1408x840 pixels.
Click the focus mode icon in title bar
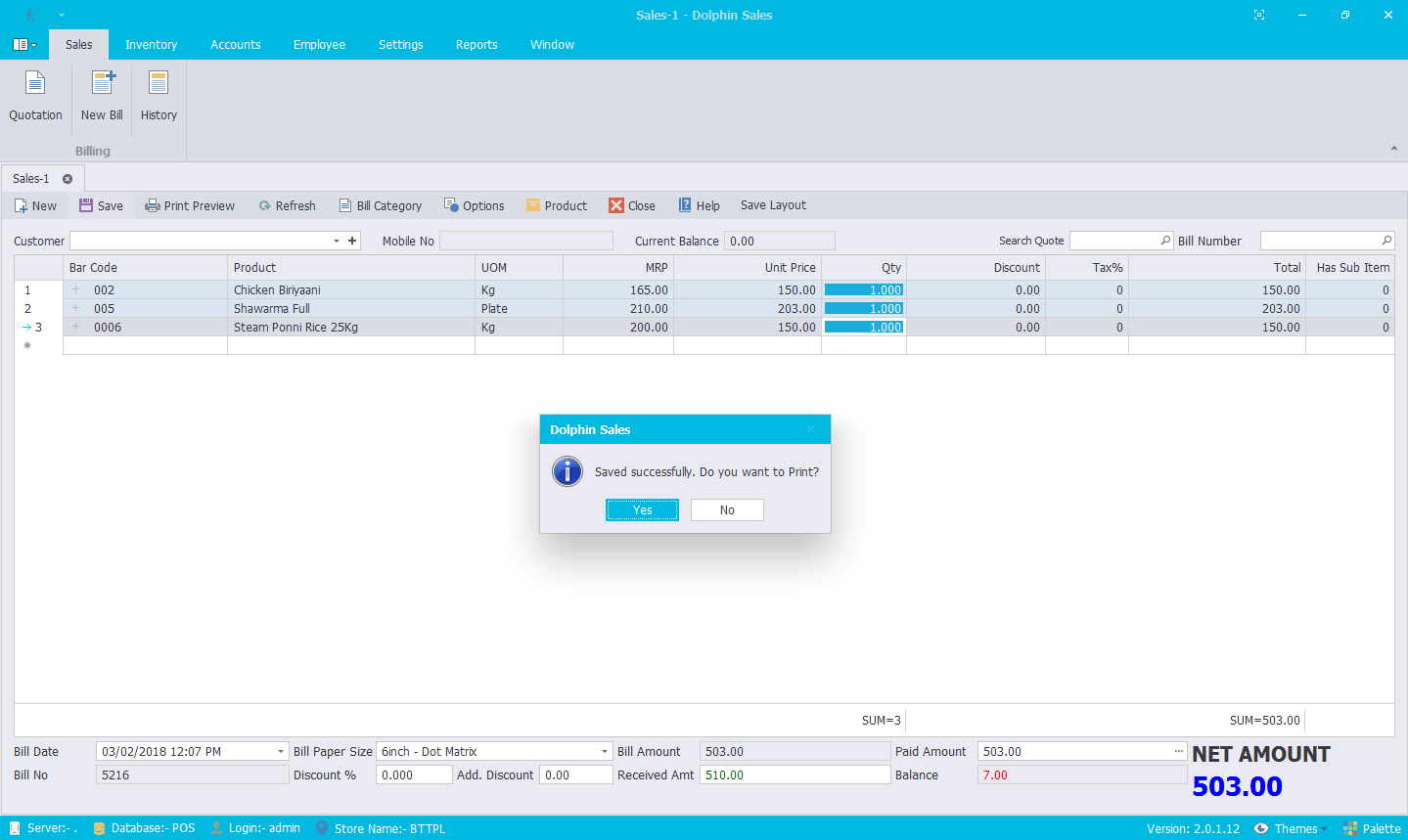1258,15
